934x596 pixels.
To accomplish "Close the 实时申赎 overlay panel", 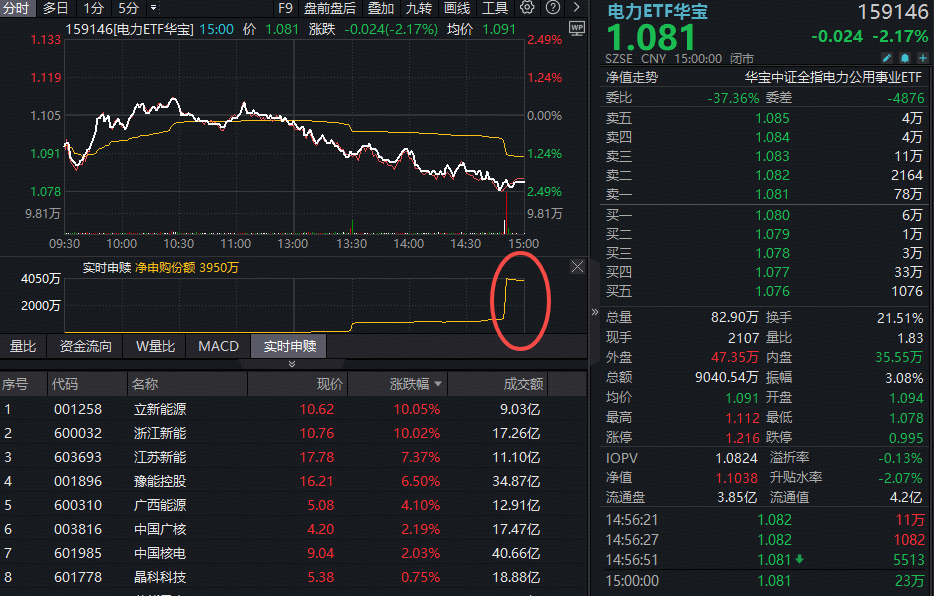I will (x=577, y=267).
